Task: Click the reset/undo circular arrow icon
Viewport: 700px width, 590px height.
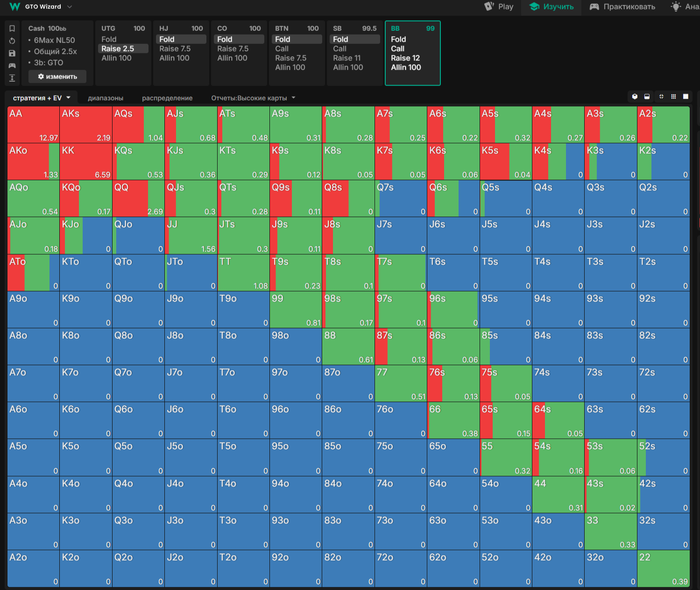Action: [12, 41]
